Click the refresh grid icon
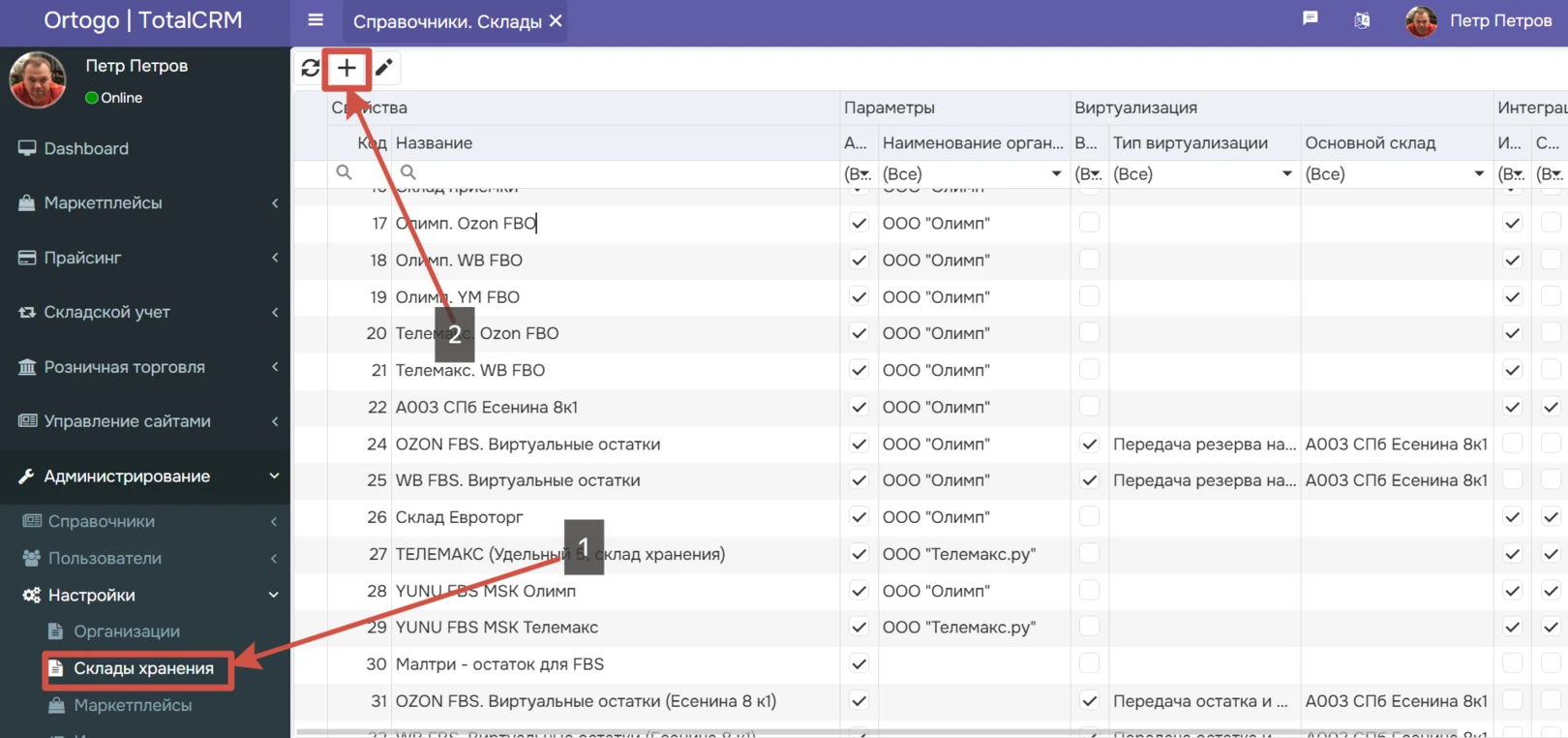Screen dimensions: 1568x738 [x=310, y=68]
